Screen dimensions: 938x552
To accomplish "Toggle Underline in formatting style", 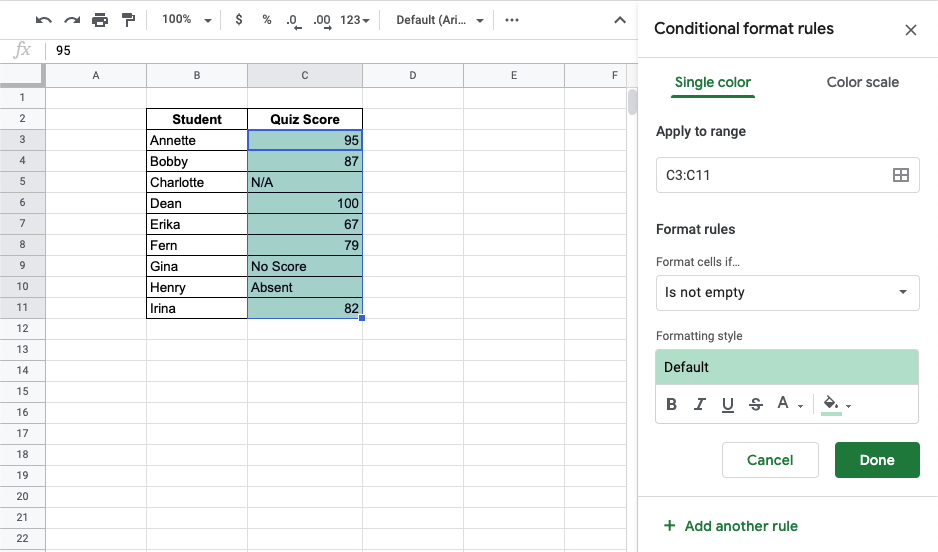I will tap(727, 405).
